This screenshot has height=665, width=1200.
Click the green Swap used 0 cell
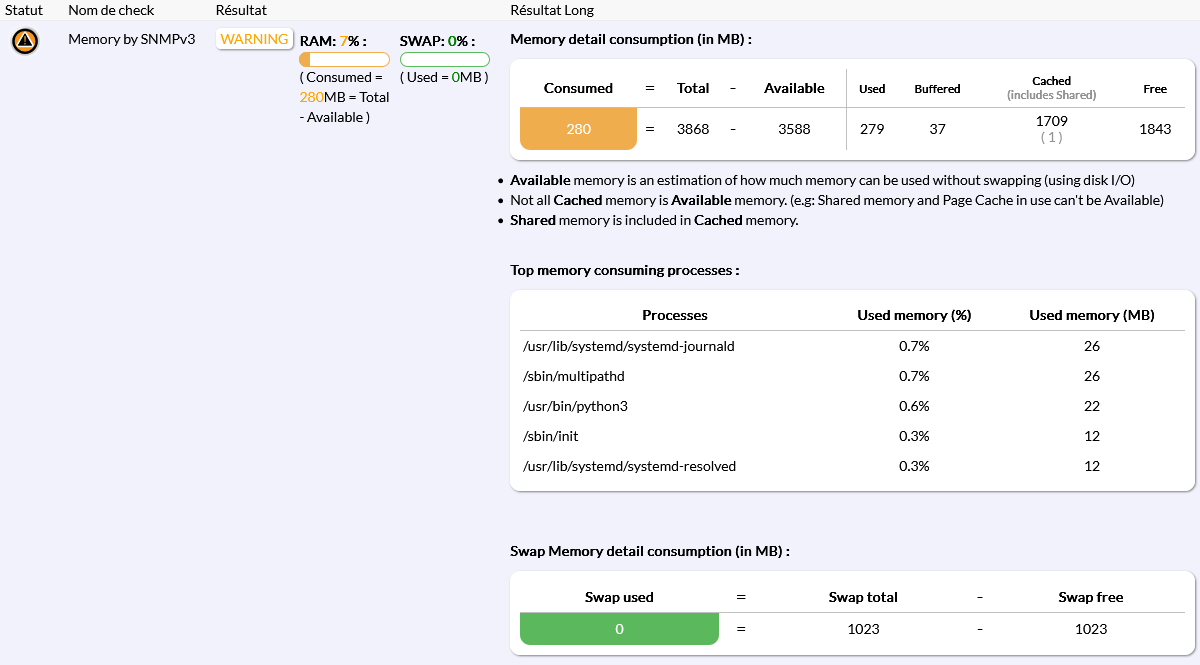click(x=619, y=629)
